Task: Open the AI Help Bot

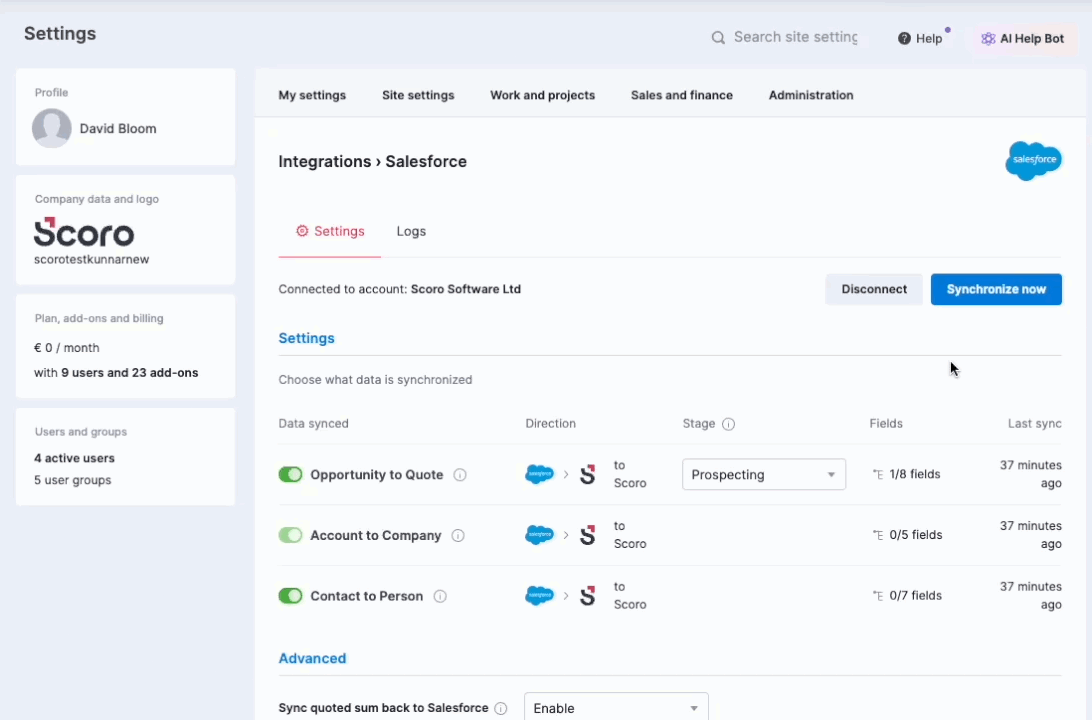Action: [x=1023, y=38]
